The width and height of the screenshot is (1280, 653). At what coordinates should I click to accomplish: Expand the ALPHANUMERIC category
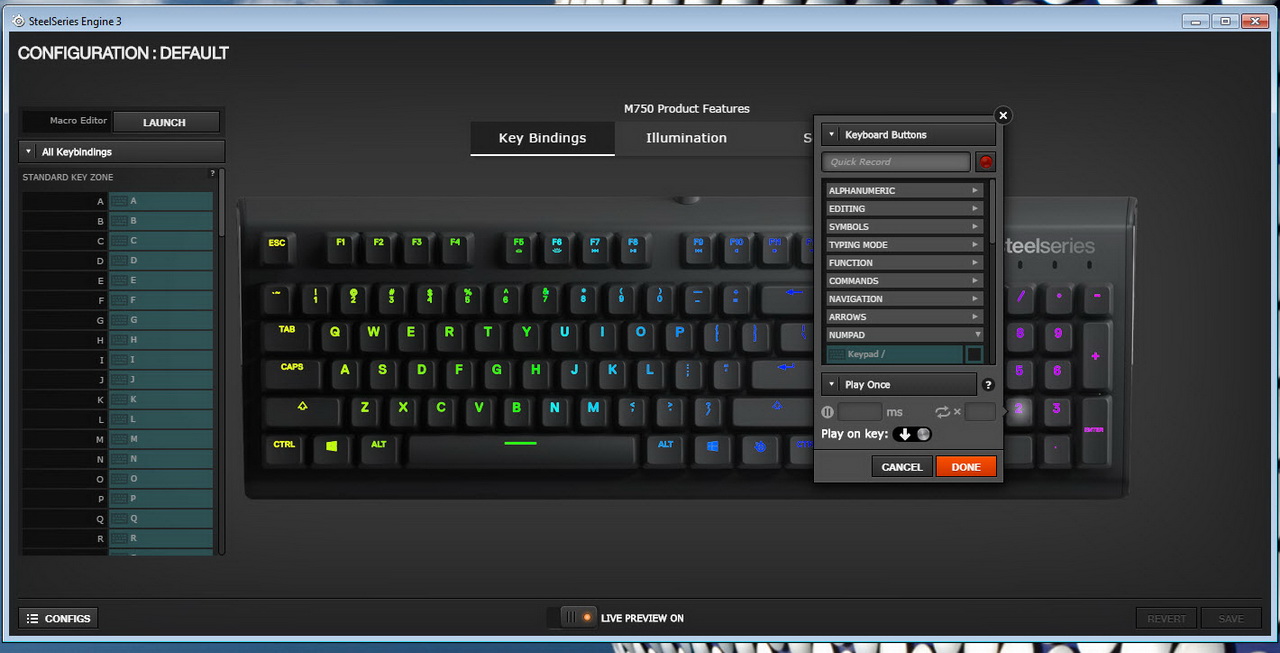[904, 191]
